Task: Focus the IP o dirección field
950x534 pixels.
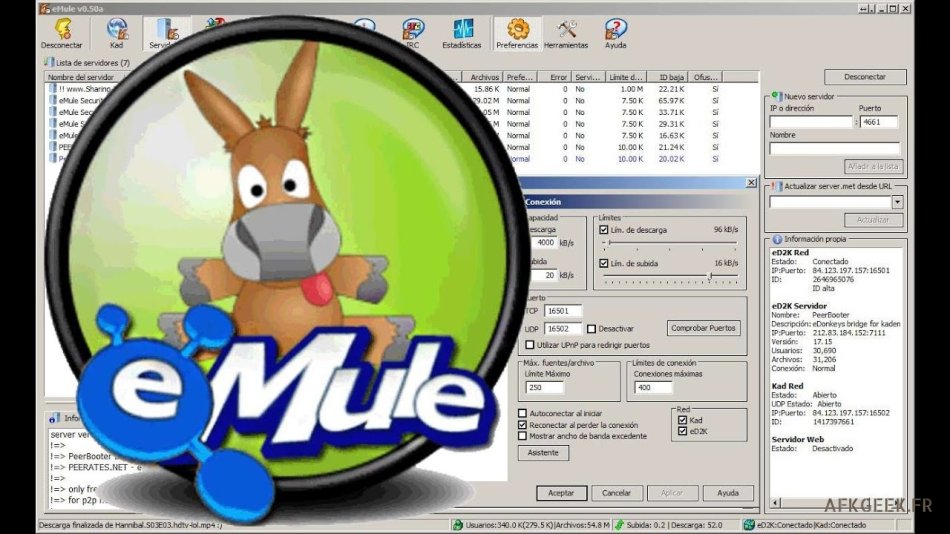Action: (x=811, y=122)
